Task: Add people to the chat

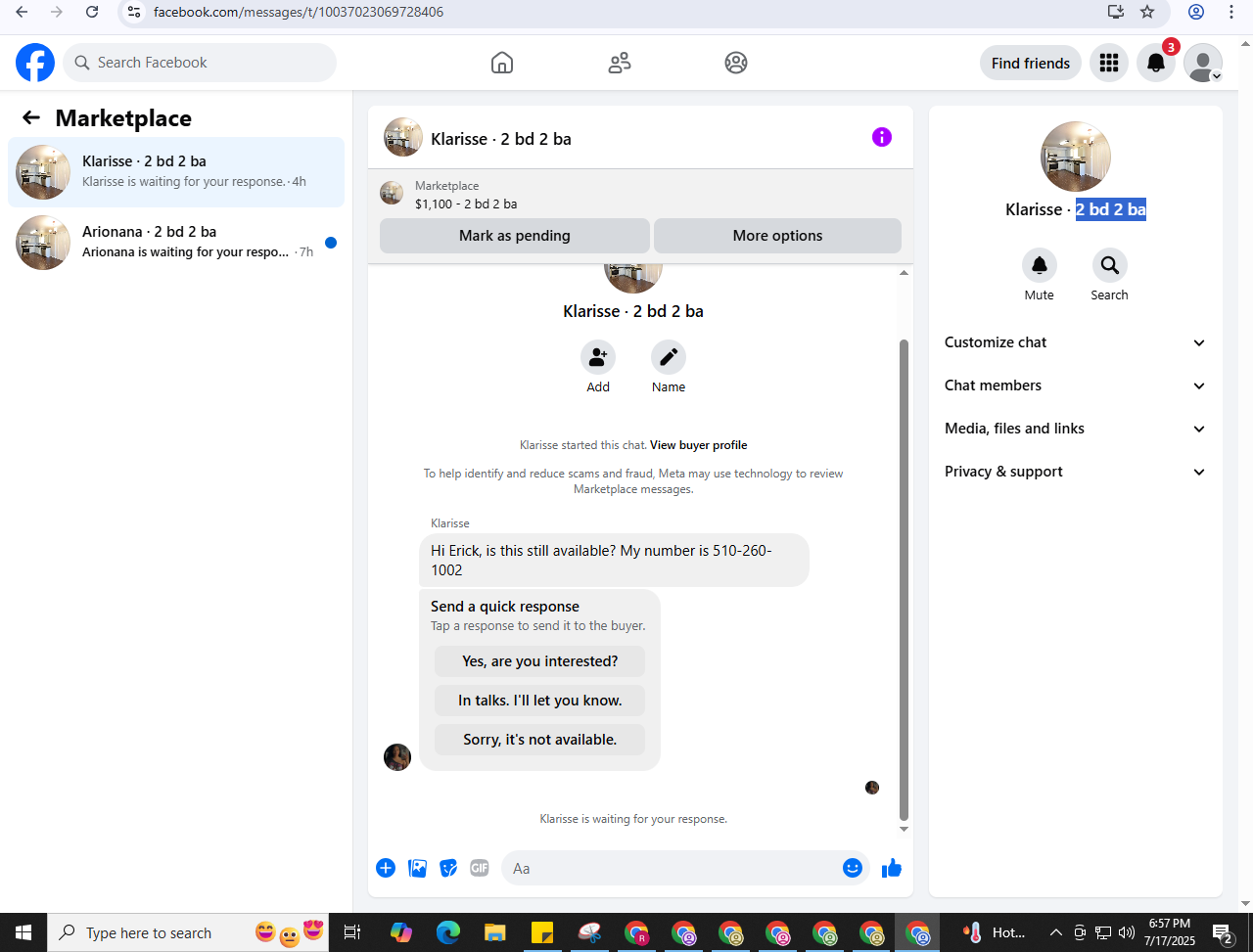Action: tap(598, 357)
